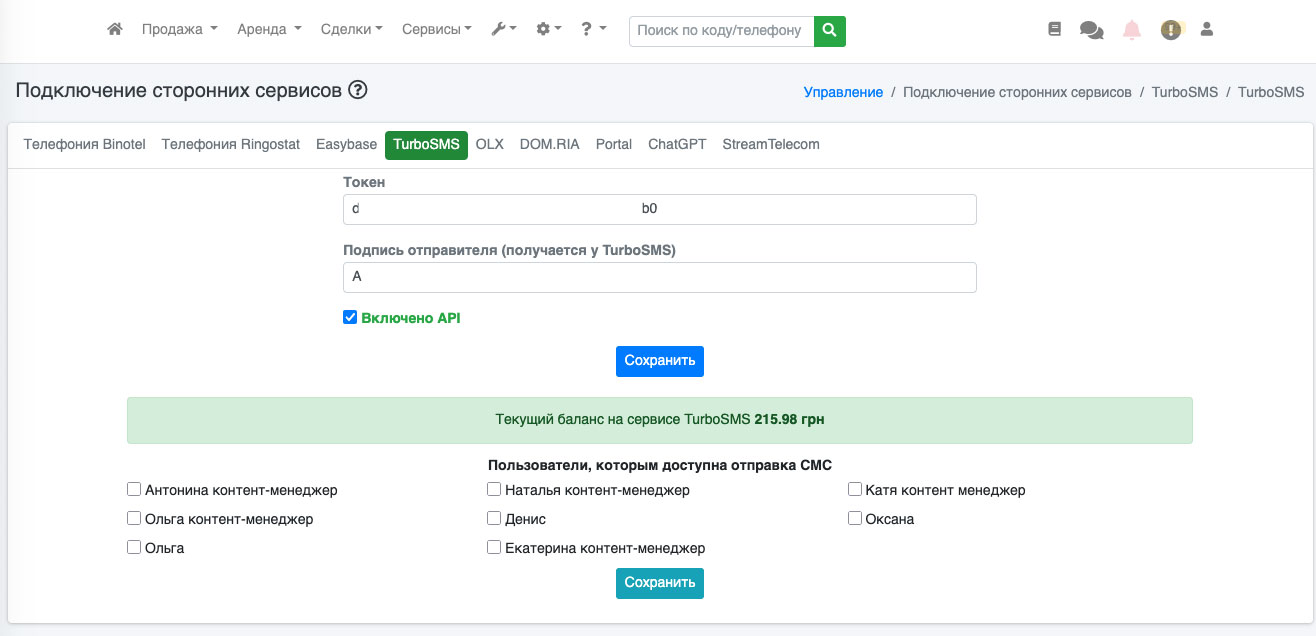Click the exclamation warning icon
The height and width of the screenshot is (636, 1316).
click(1170, 30)
